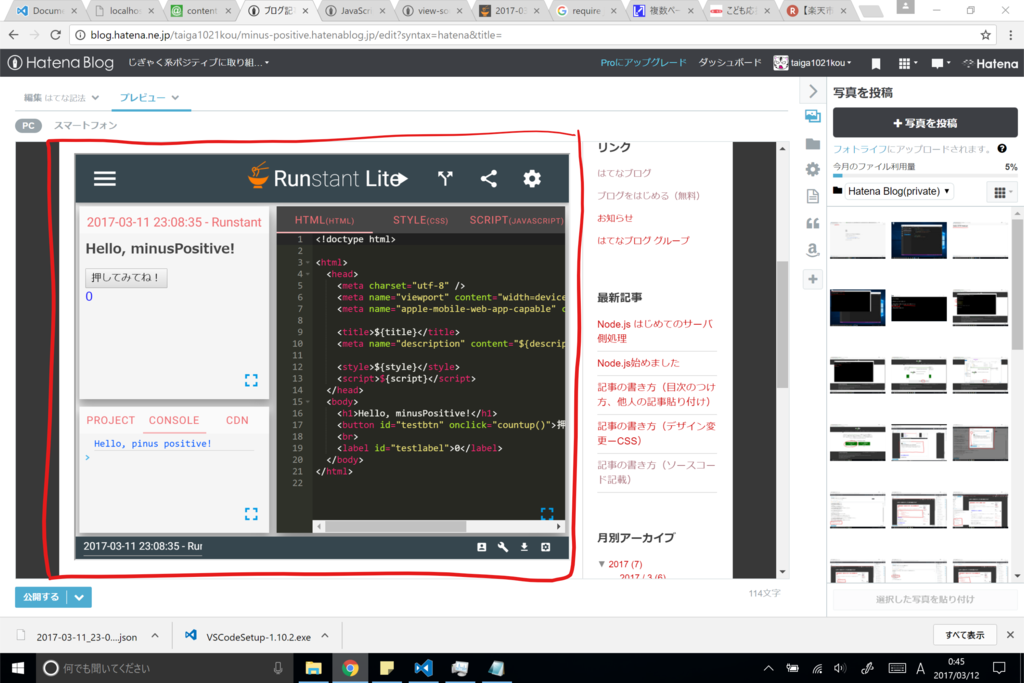Open the Runstant settings gear icon
The height and width of the screenshot is (683, 1024).
(x=532, y=178)
